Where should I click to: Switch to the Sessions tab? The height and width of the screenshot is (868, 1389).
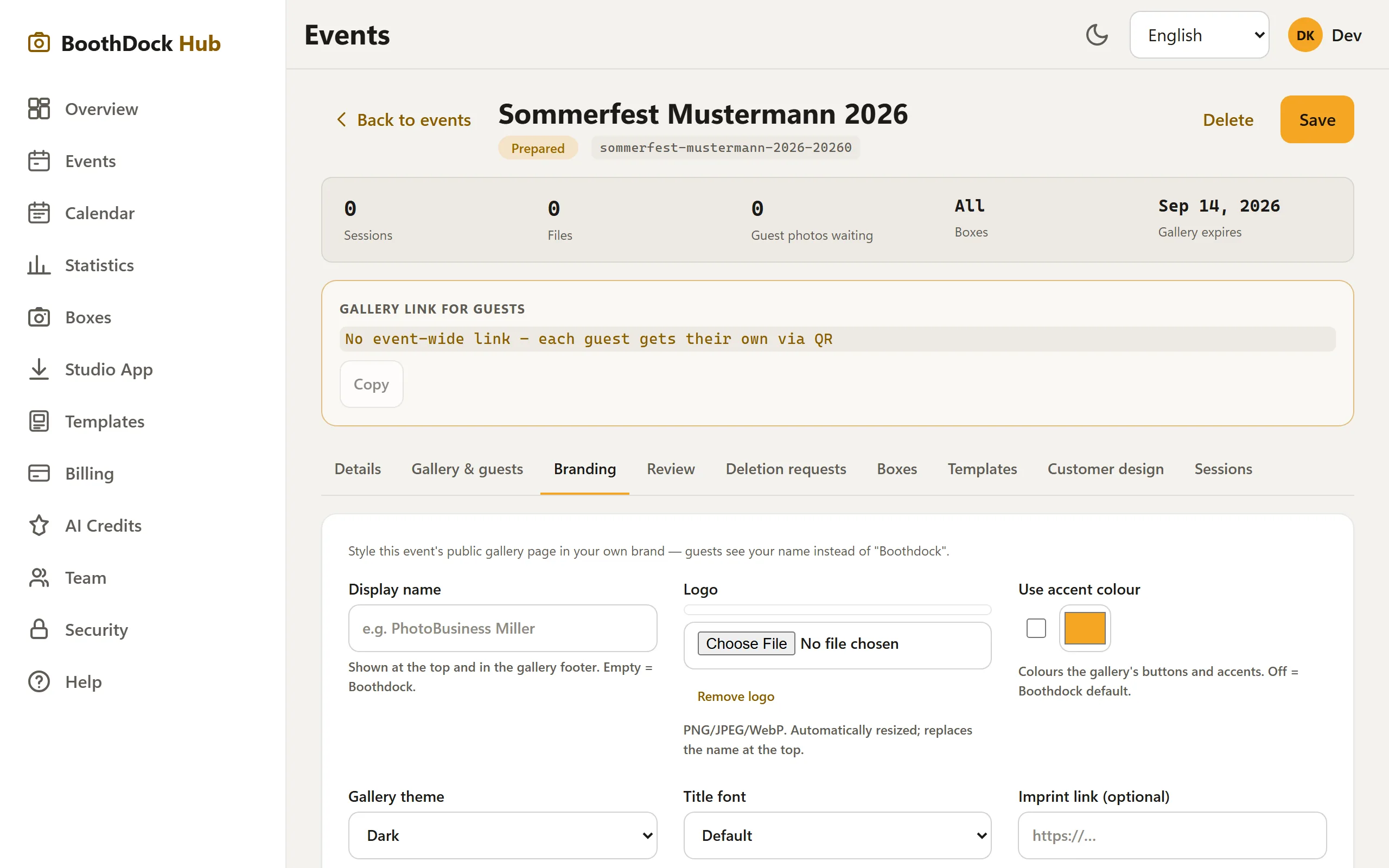(1223, 469)
